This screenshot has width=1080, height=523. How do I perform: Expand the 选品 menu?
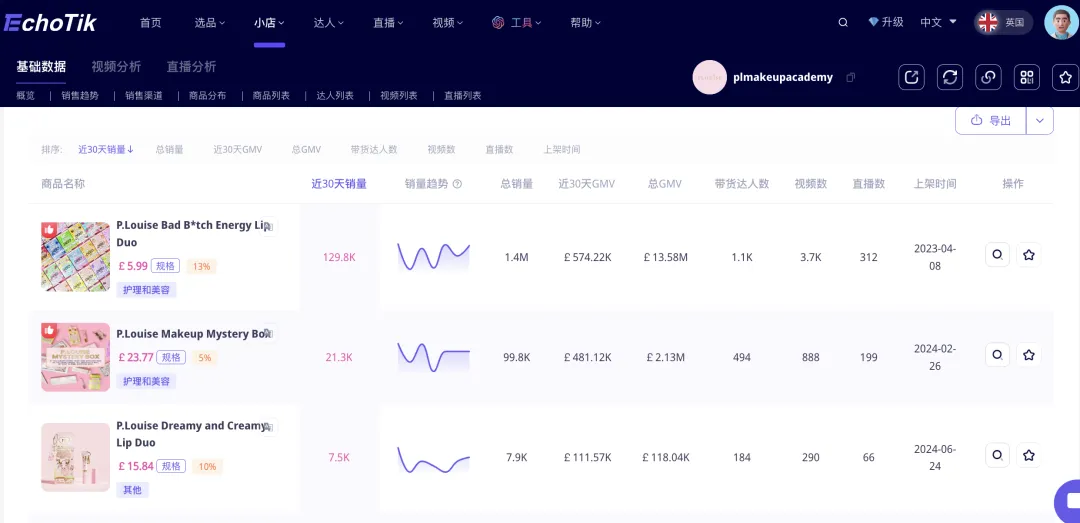click(x=209, y=23)
